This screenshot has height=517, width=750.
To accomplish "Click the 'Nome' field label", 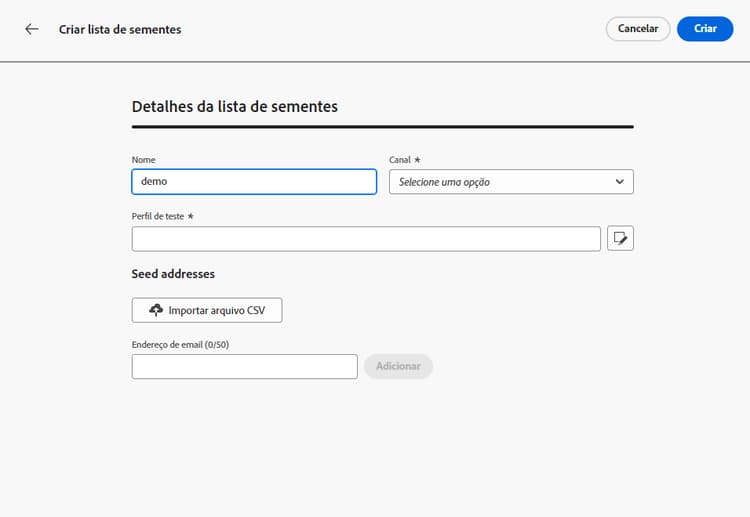I will (x=143, y=160).
